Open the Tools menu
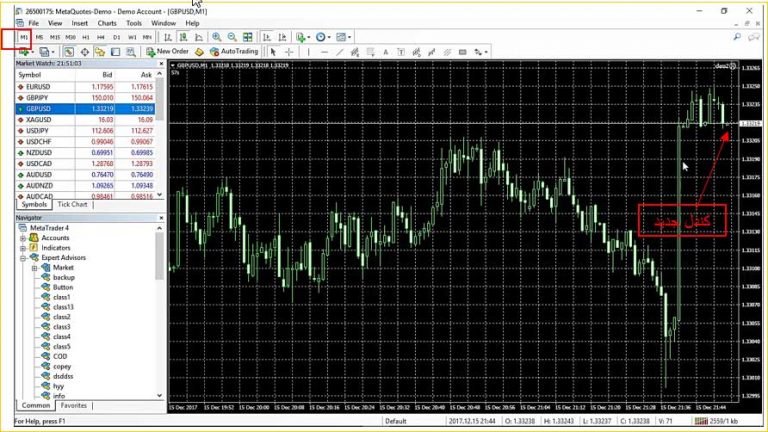The width and height of the screenshot is (768, 432). pyautogui.click(x=134, y=23)
